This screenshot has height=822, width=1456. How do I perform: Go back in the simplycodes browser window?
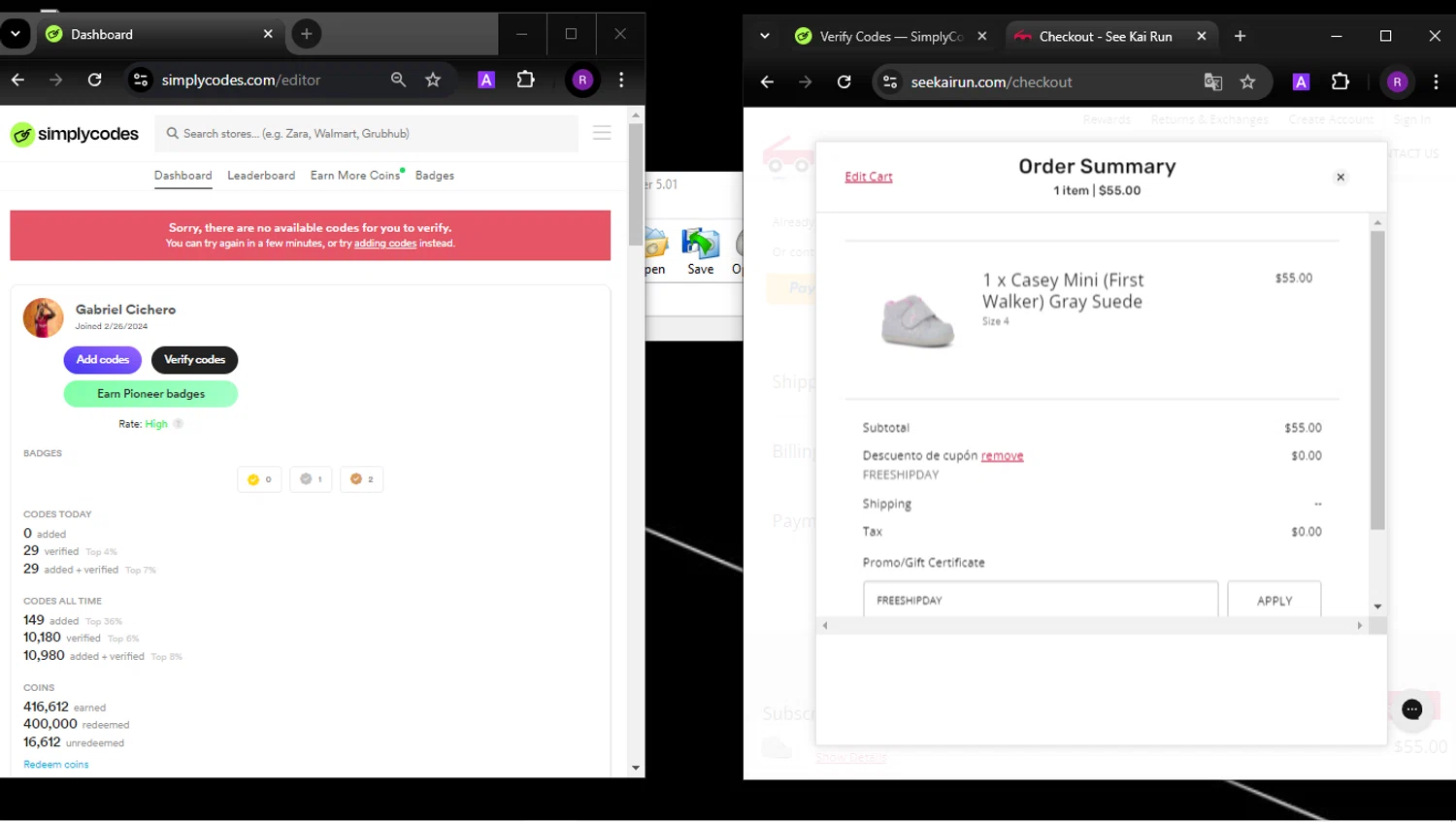17,80
